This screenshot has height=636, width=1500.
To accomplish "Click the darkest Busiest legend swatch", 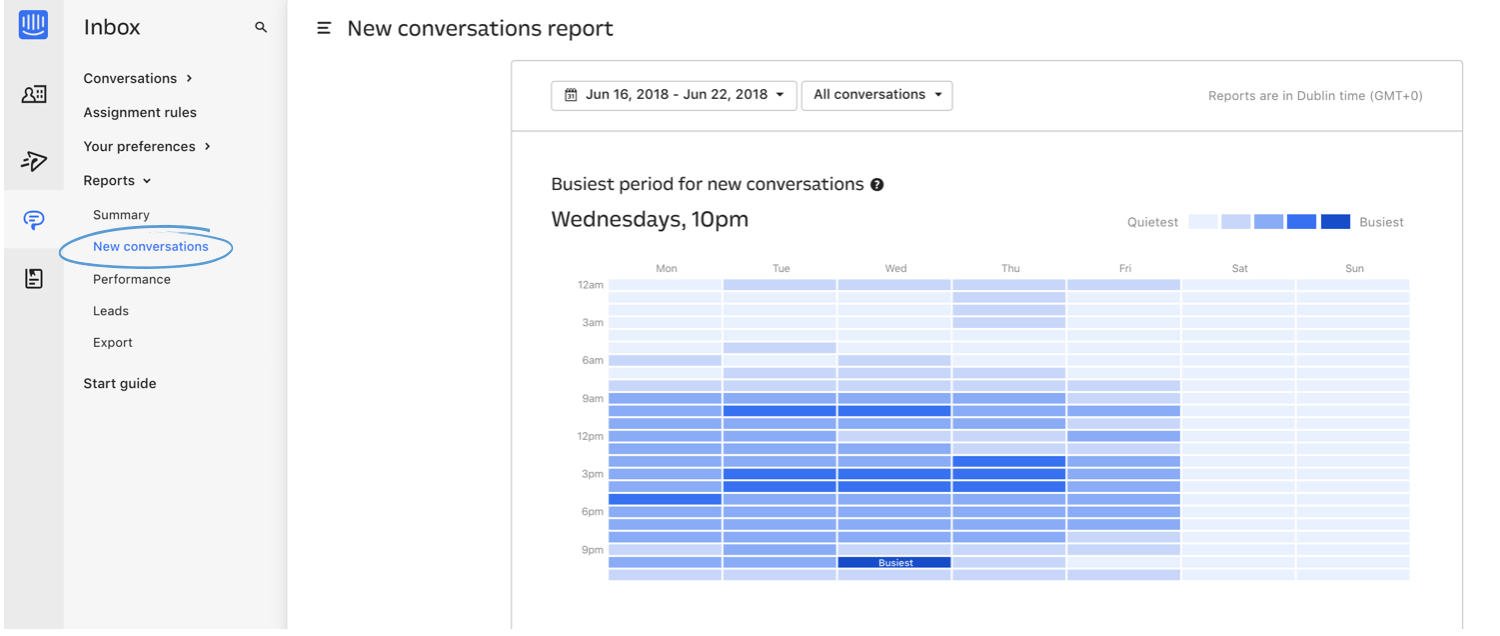I will (1335, 222).
